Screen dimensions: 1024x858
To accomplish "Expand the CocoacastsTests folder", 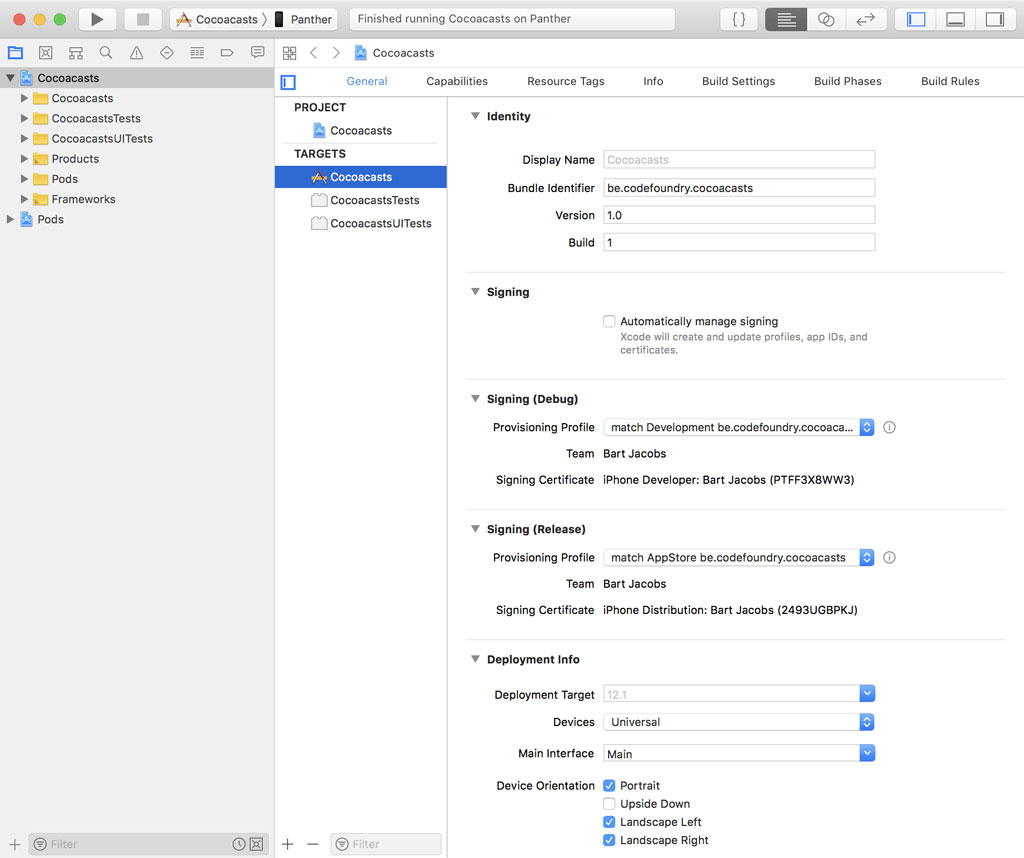I will [x=25, y=118].
